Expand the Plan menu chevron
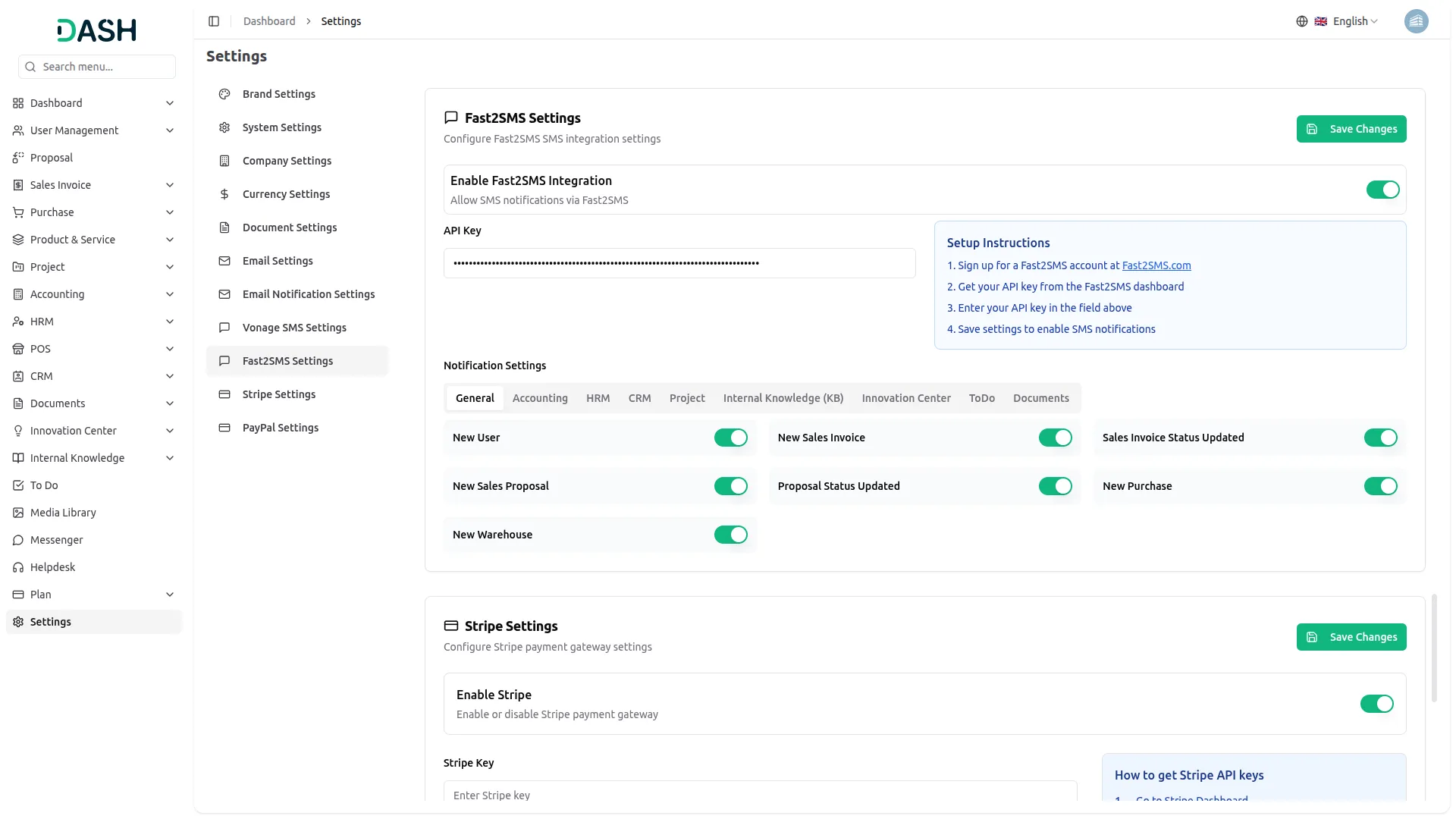The image size is (1456, 819). [x=170, y=595]
